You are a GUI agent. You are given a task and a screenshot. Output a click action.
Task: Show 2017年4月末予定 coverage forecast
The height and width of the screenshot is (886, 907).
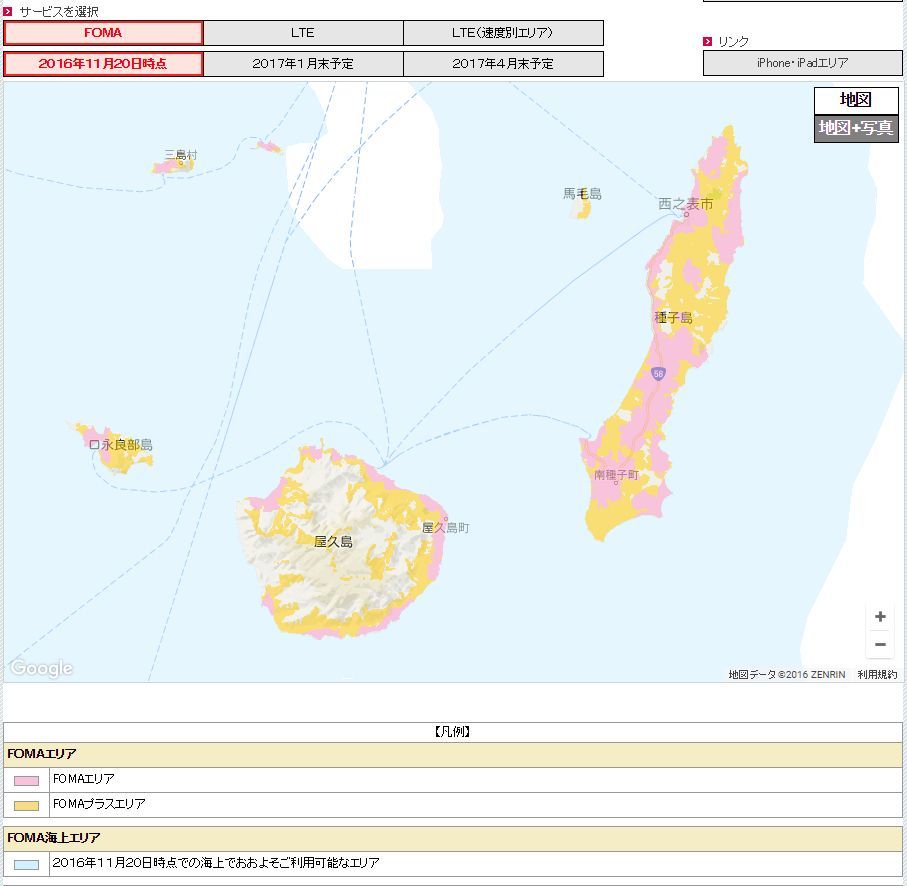[x=503, y=64]
